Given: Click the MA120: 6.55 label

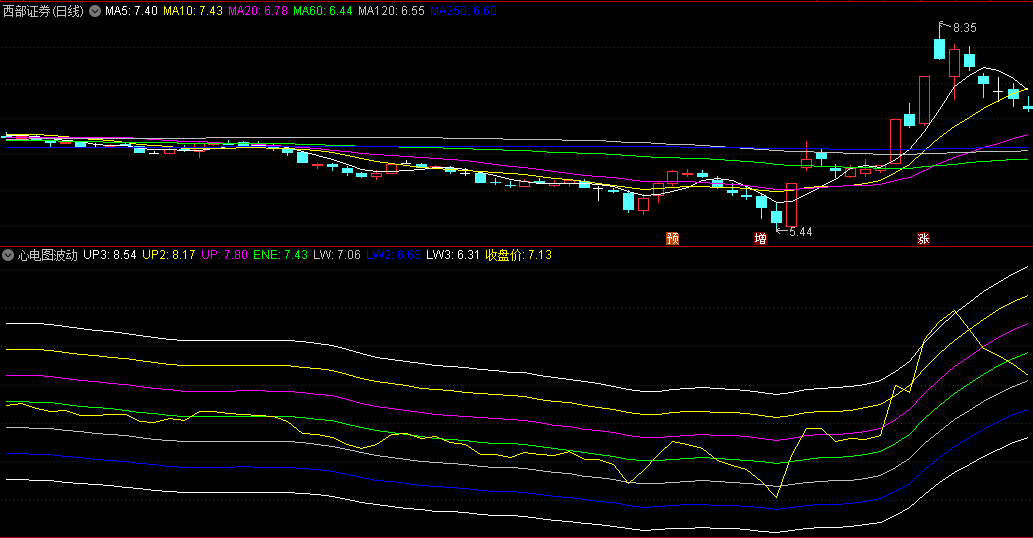Looking at the screenshot, I should point(391,11).
